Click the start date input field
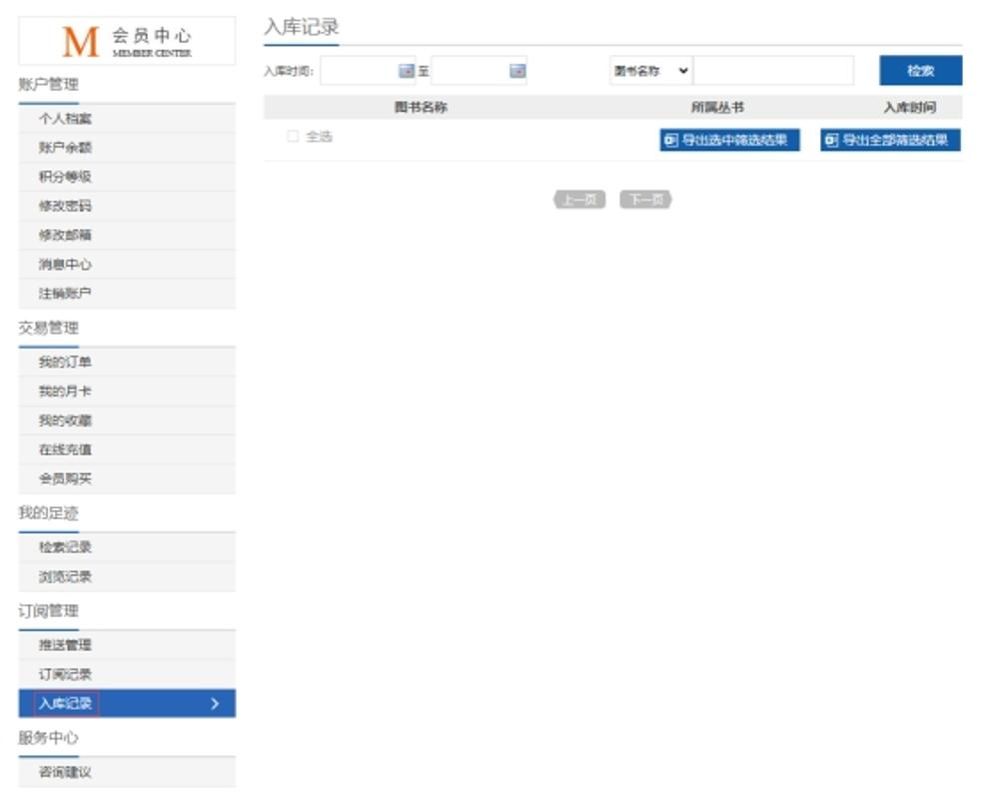The height and width of the screenshot is (800, 984). pos(358,70)
